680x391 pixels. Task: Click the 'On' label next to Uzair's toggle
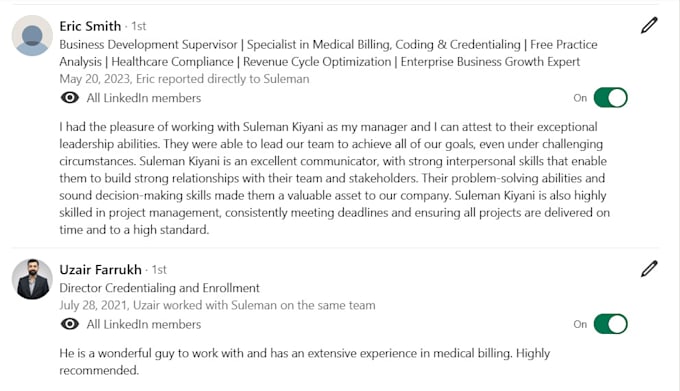(580, 324)
